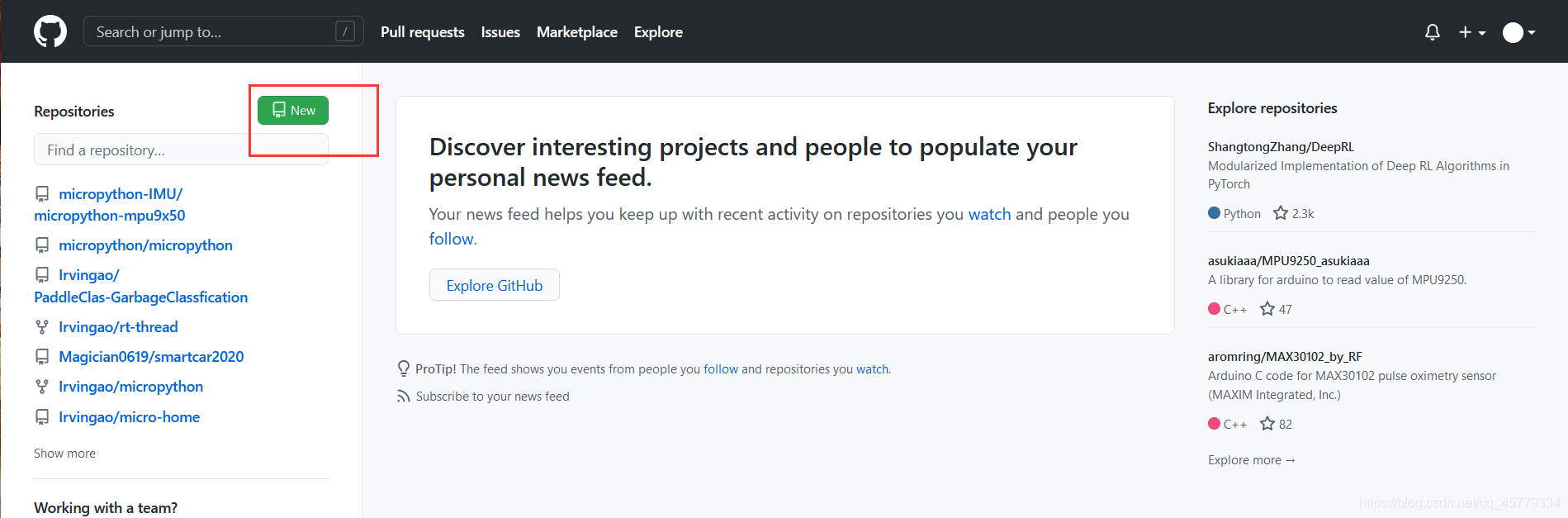Open the micropython/micropython repository
1568x518 pixels.
[x=145, y=245]
